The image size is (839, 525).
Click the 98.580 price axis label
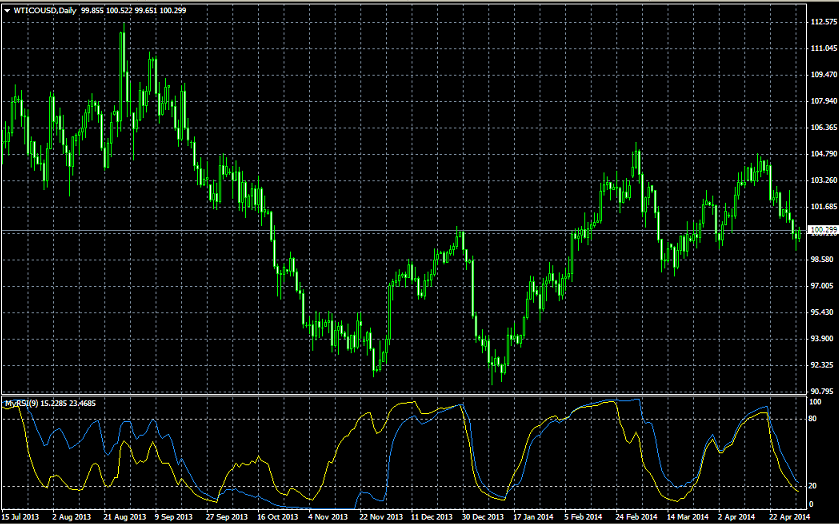[x=822, y=260]
